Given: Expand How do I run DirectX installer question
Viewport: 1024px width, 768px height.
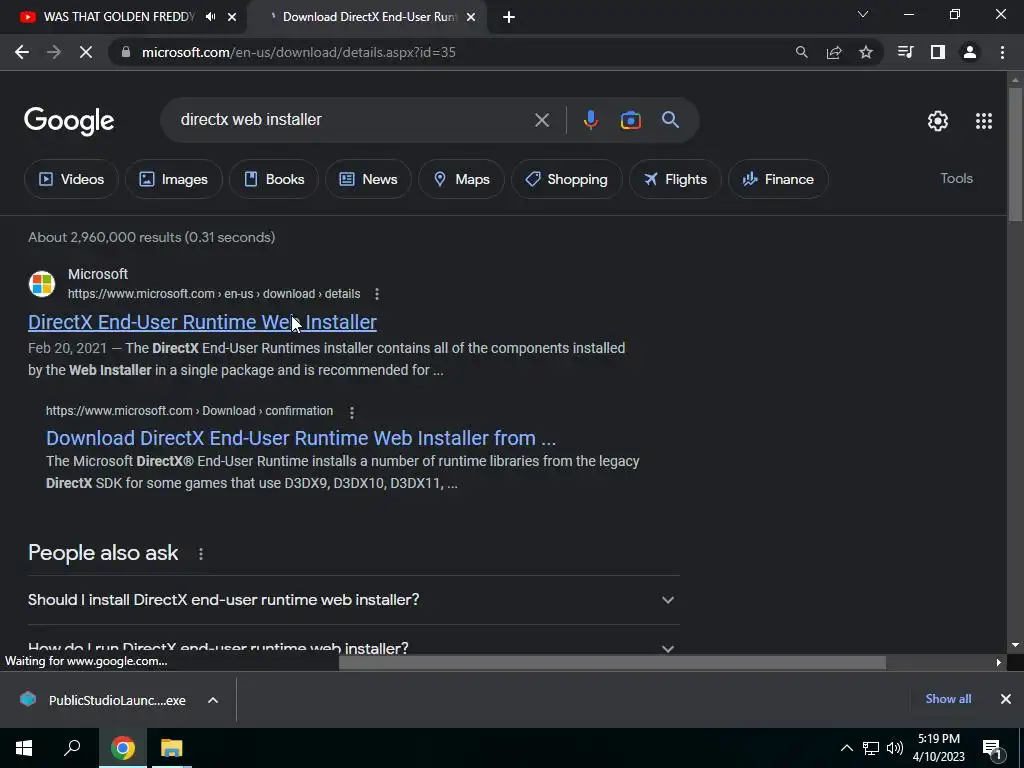Looking at the screenshot, I should tap(353, 647).
